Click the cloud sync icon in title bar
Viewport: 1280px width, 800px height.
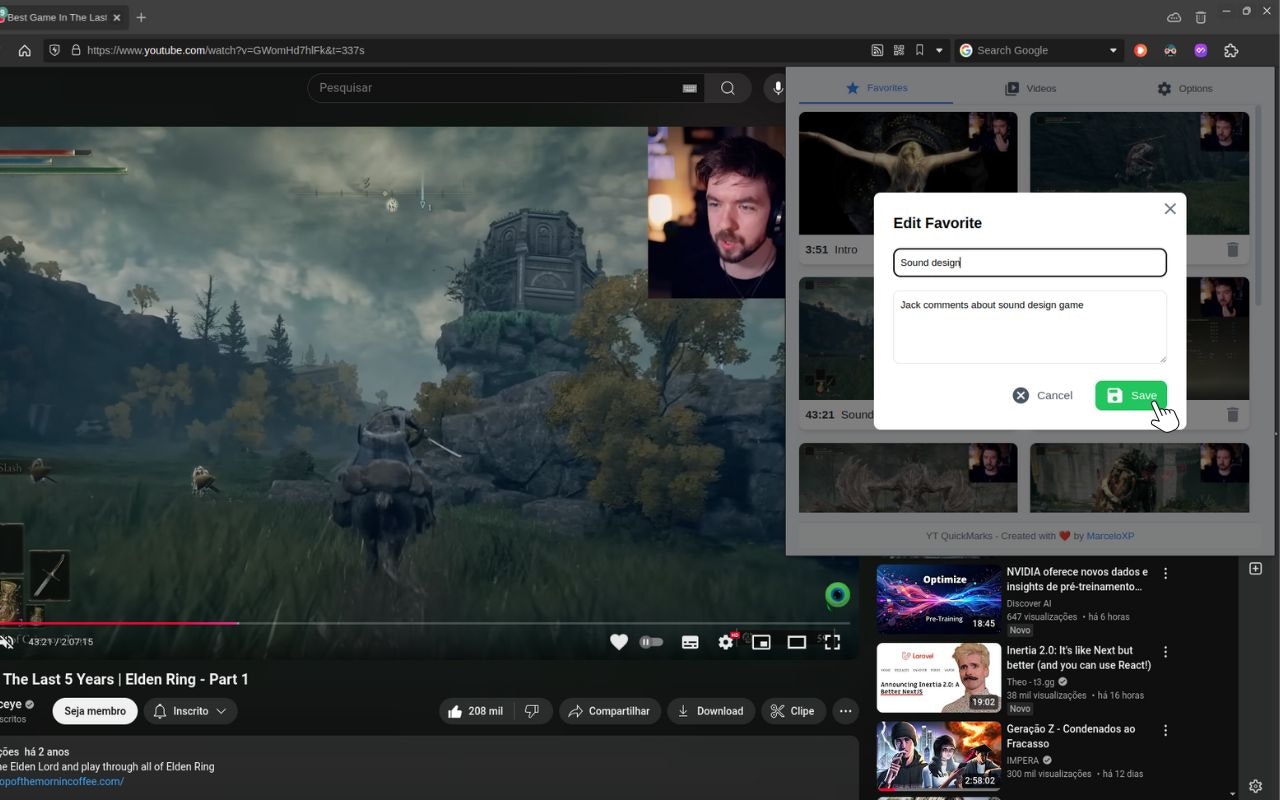tap(1174, 17)
